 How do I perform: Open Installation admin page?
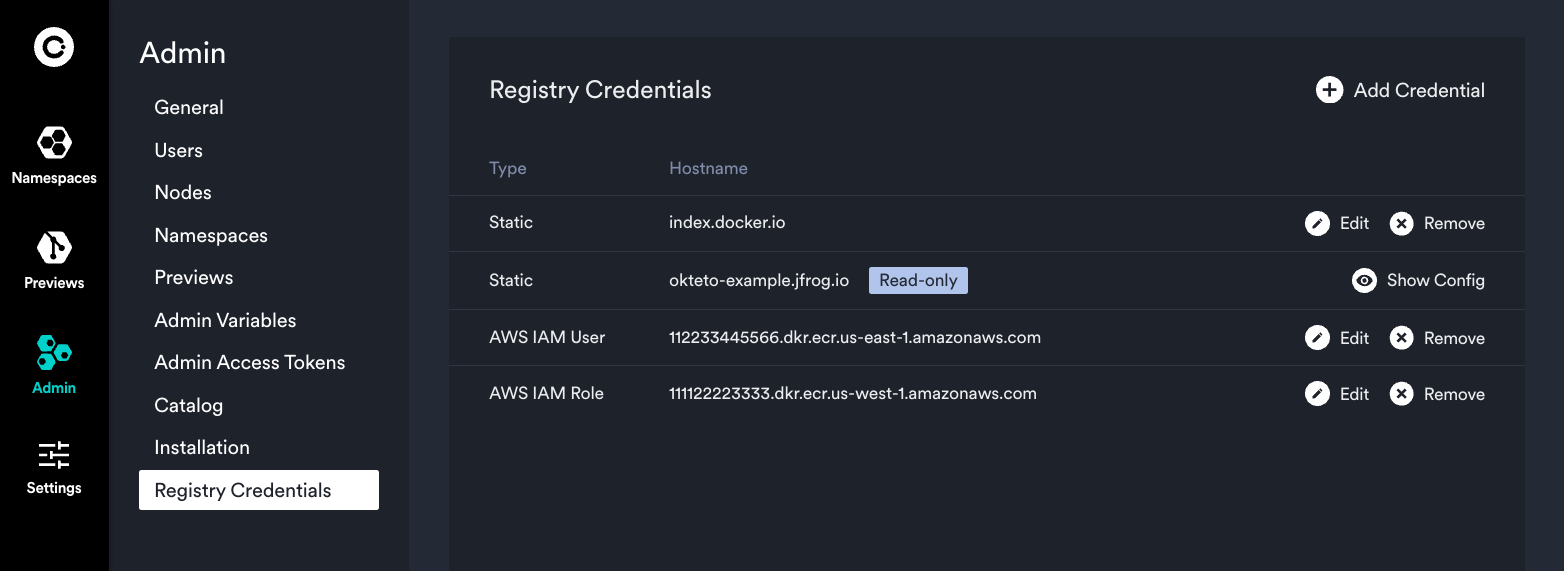tap(202, 447)
